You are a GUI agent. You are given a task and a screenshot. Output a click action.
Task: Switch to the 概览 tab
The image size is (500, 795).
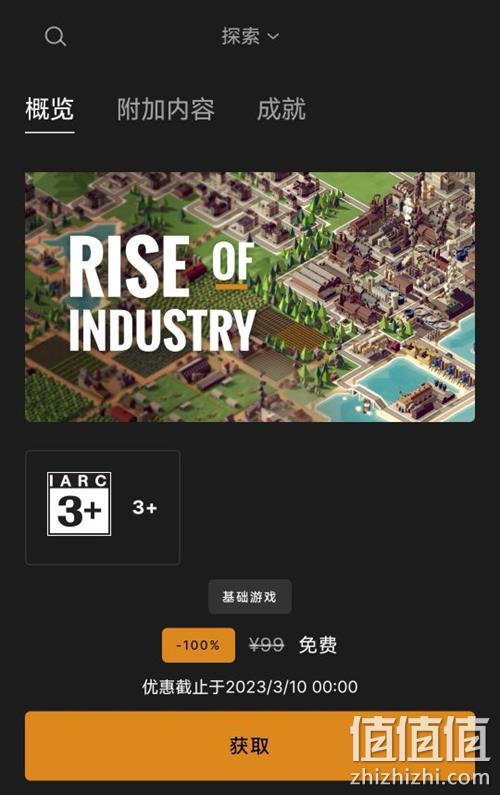point(50,109)
